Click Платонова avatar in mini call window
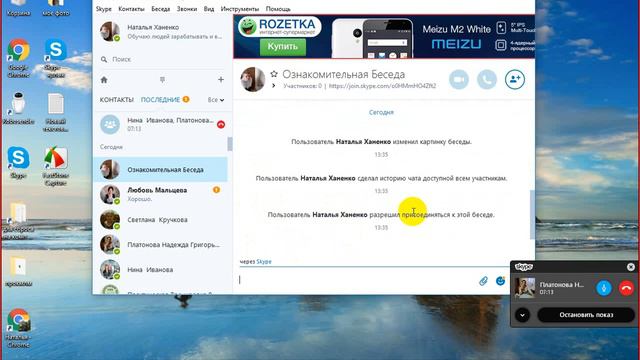Image resolution: width=640 pixels, height=360 pixels. coord(524,288)
